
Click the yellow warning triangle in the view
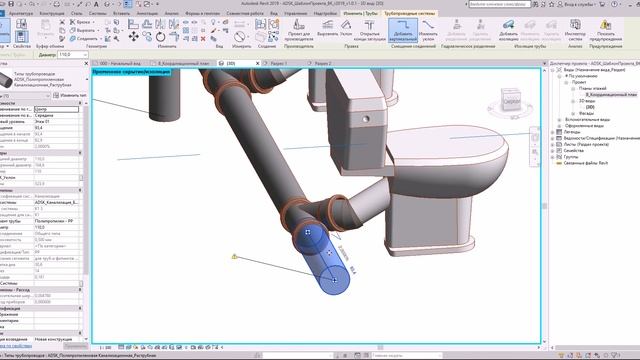[234, 256]
